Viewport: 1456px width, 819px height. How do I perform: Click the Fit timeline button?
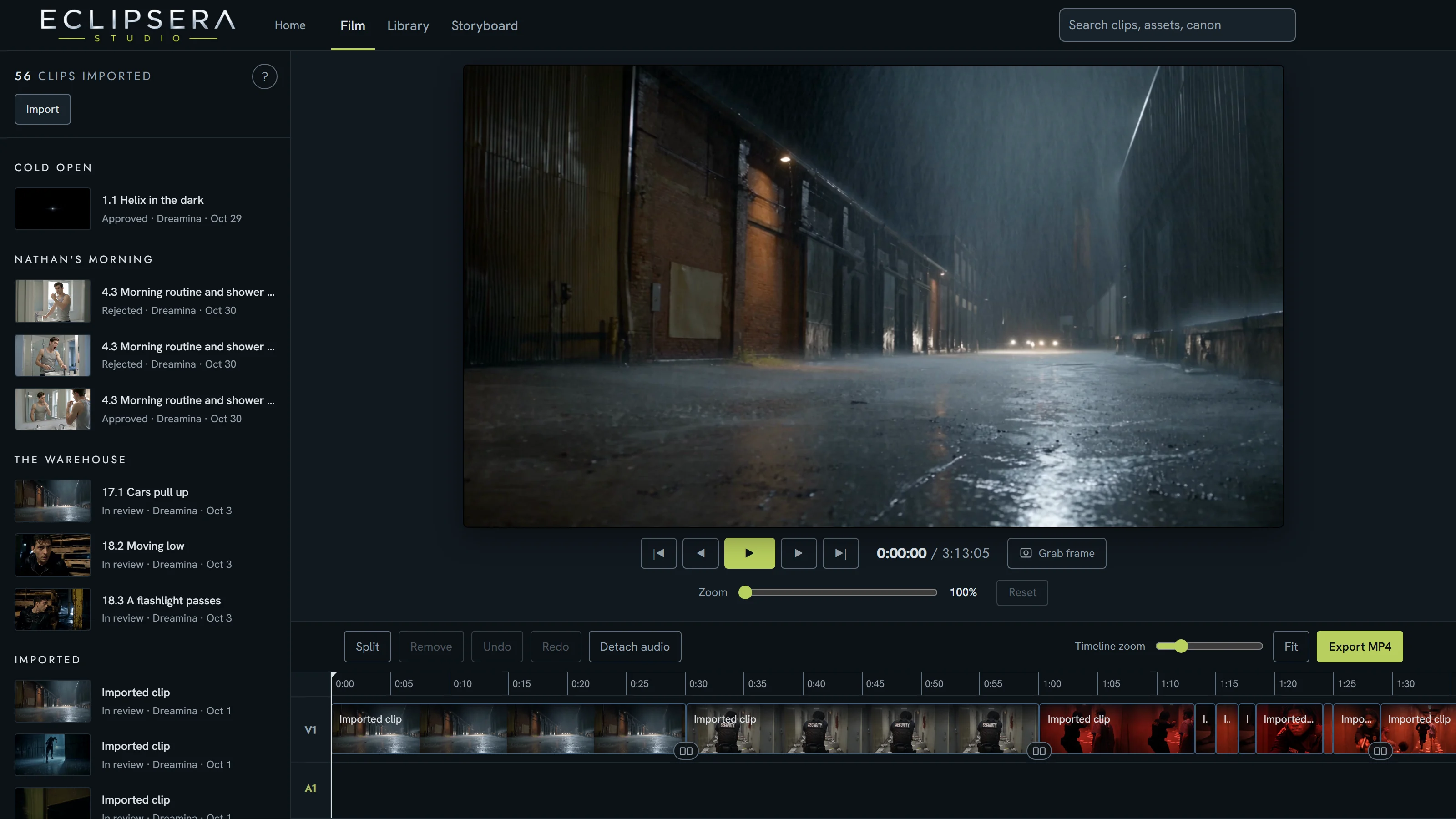point(1290,646)
